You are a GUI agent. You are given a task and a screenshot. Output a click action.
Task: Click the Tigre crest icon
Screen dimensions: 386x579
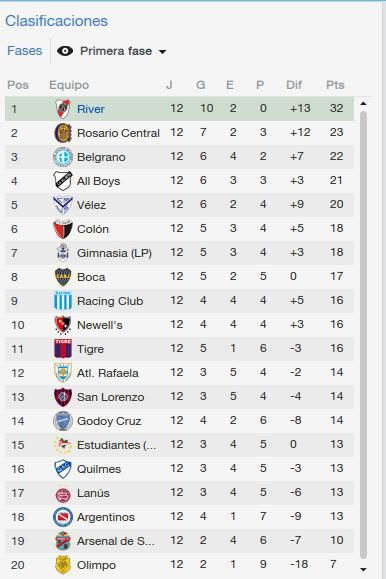(63, 349)
